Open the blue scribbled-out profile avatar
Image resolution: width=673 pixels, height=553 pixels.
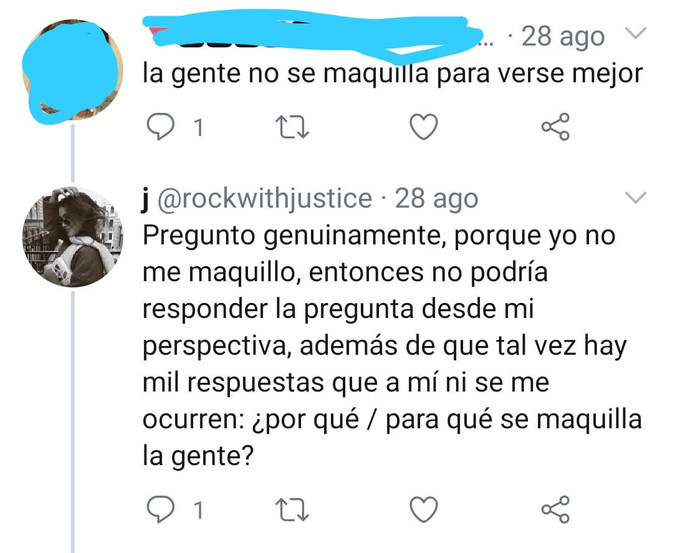[73, 70]
